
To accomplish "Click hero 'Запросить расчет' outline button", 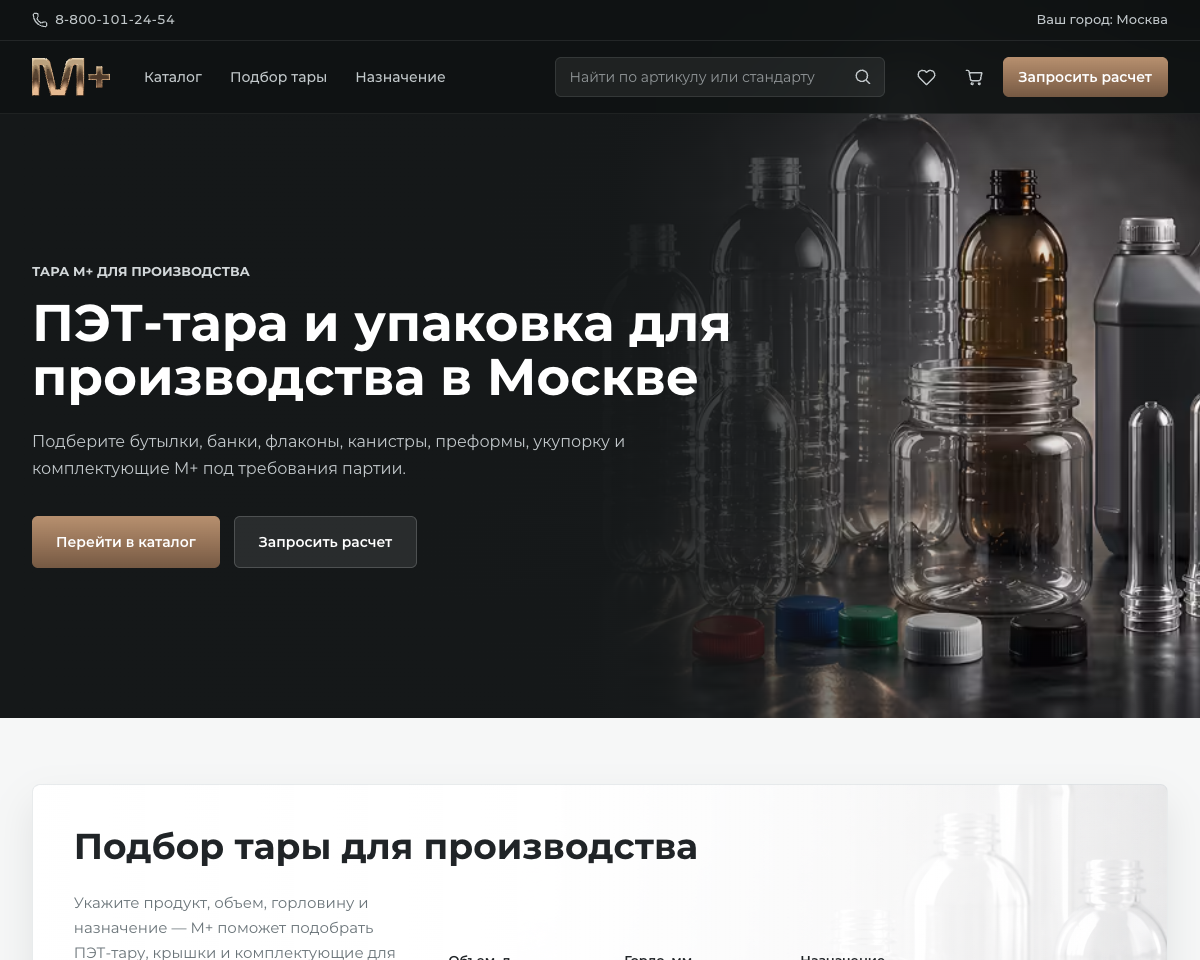I will [x=325, y=542].
